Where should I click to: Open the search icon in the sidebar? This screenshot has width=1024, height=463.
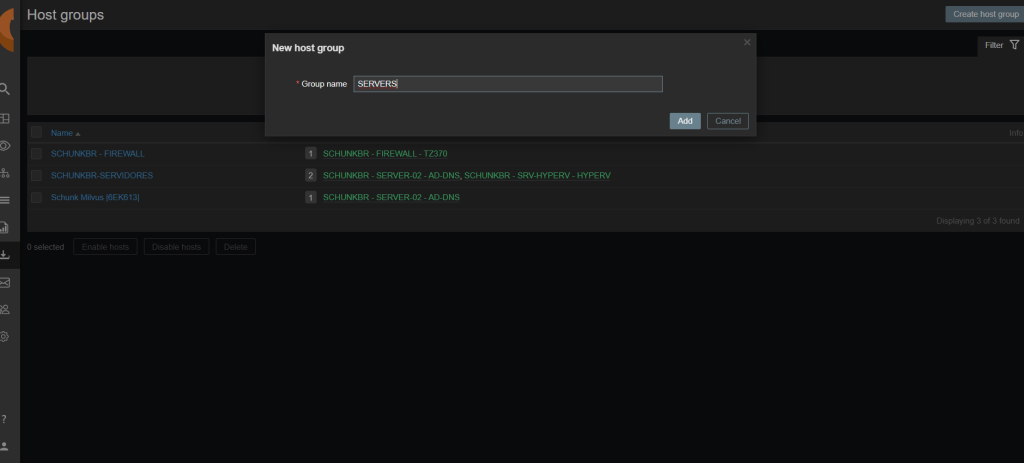click(5, 89)
